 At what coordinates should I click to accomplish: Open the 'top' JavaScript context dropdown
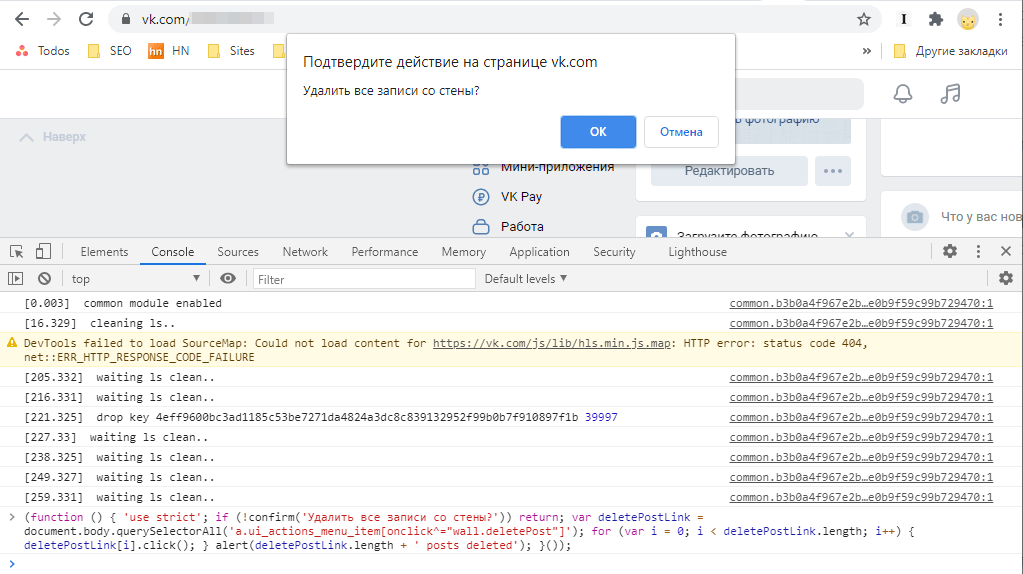(x=136, y=279)
